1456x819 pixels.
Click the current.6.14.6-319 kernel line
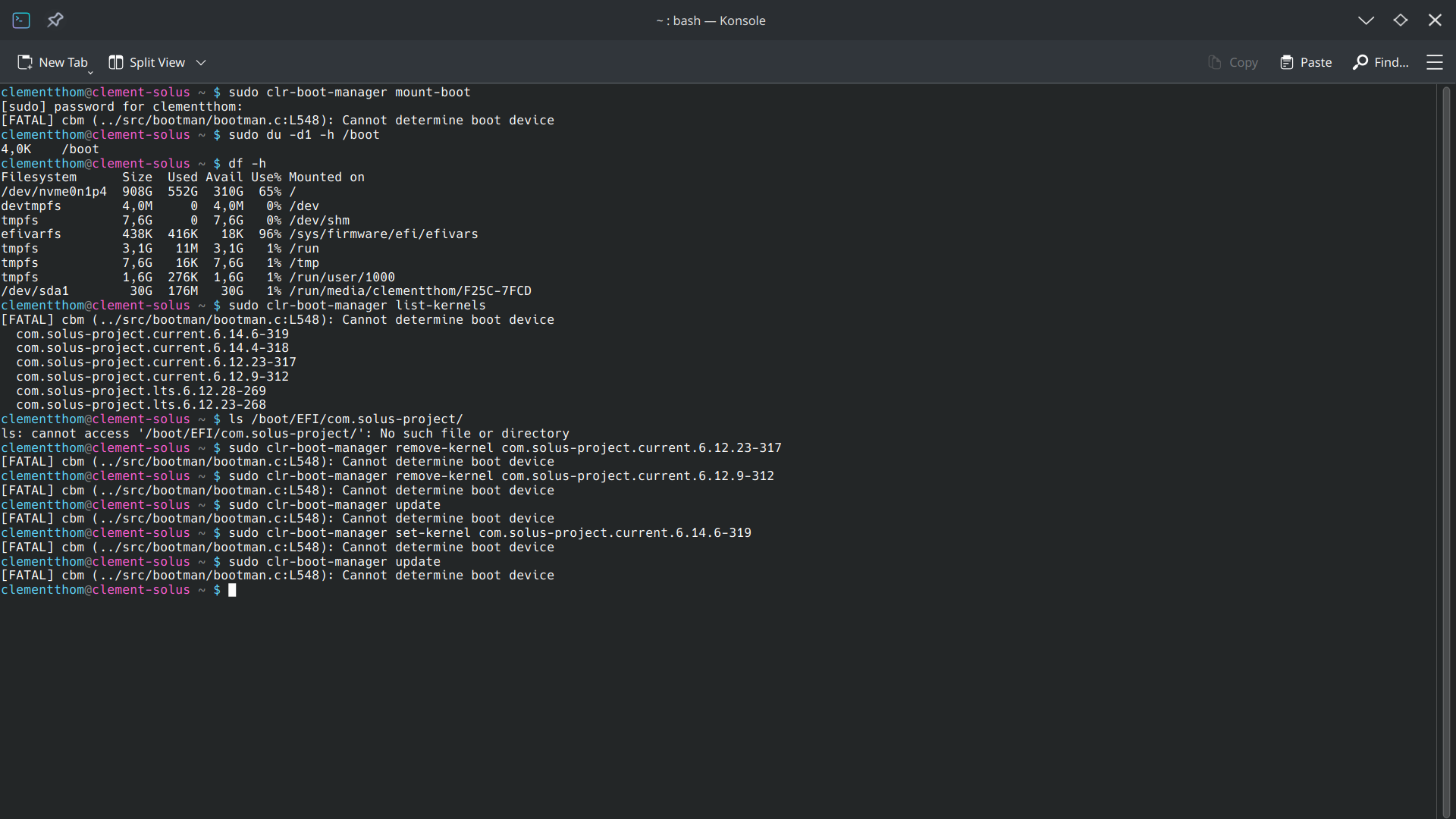[x=152, y=334]
